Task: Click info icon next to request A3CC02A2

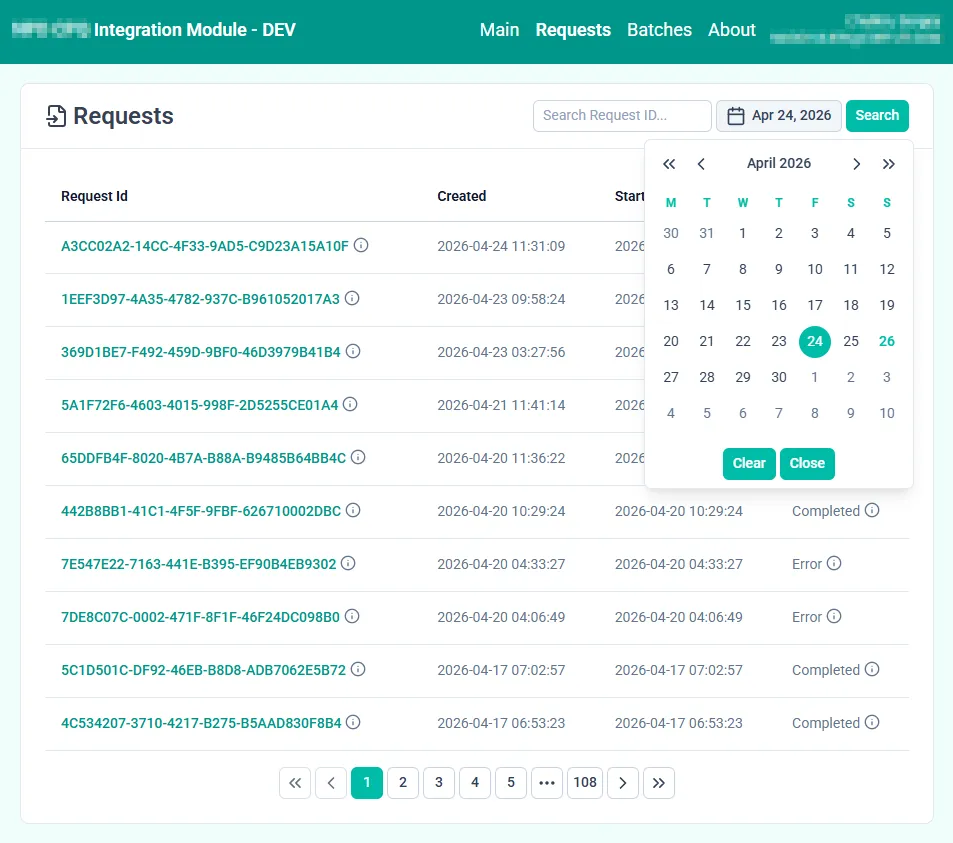Action: [361, 245]
